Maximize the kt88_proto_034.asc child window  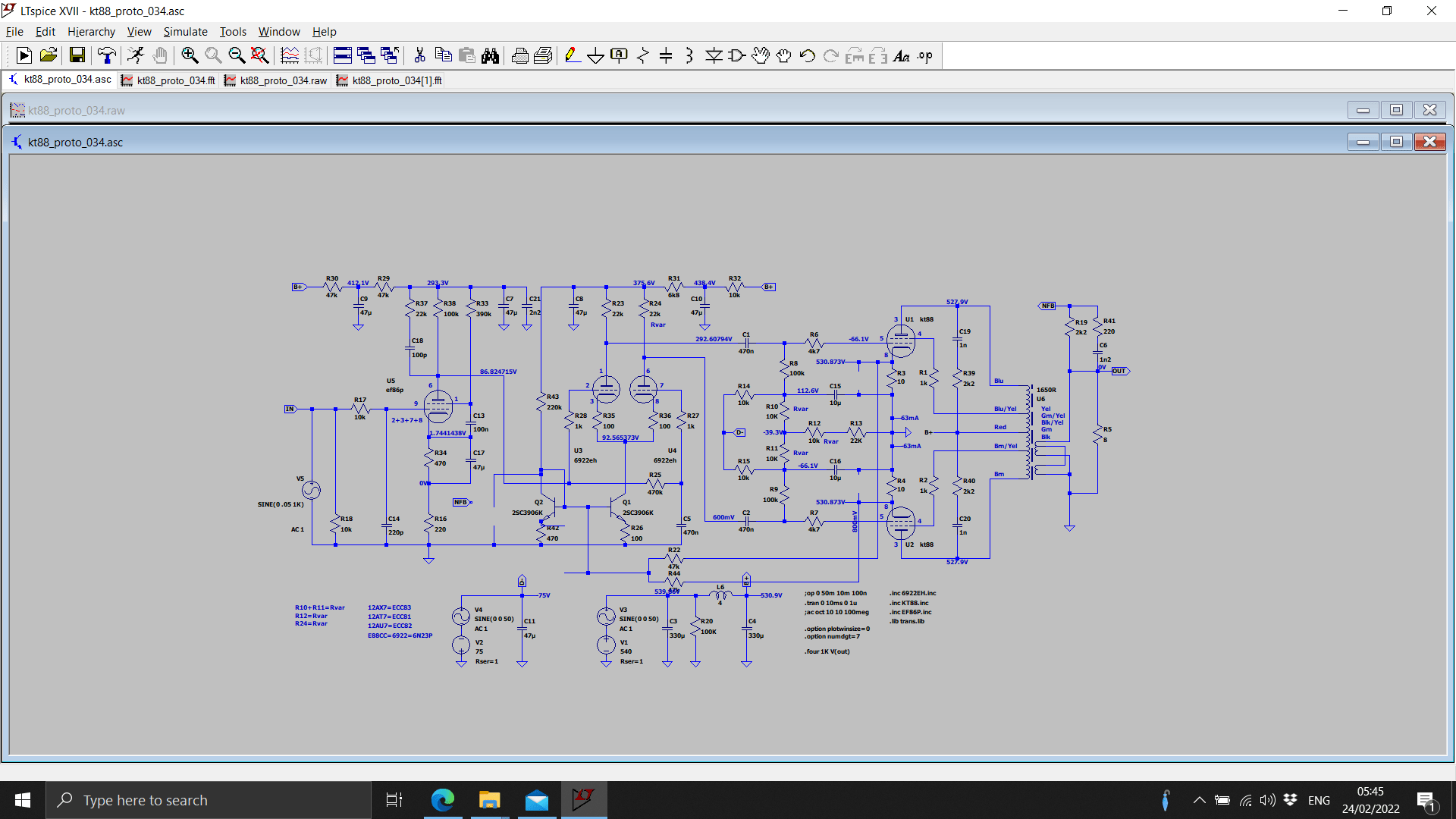click(x=1396, y=142)
